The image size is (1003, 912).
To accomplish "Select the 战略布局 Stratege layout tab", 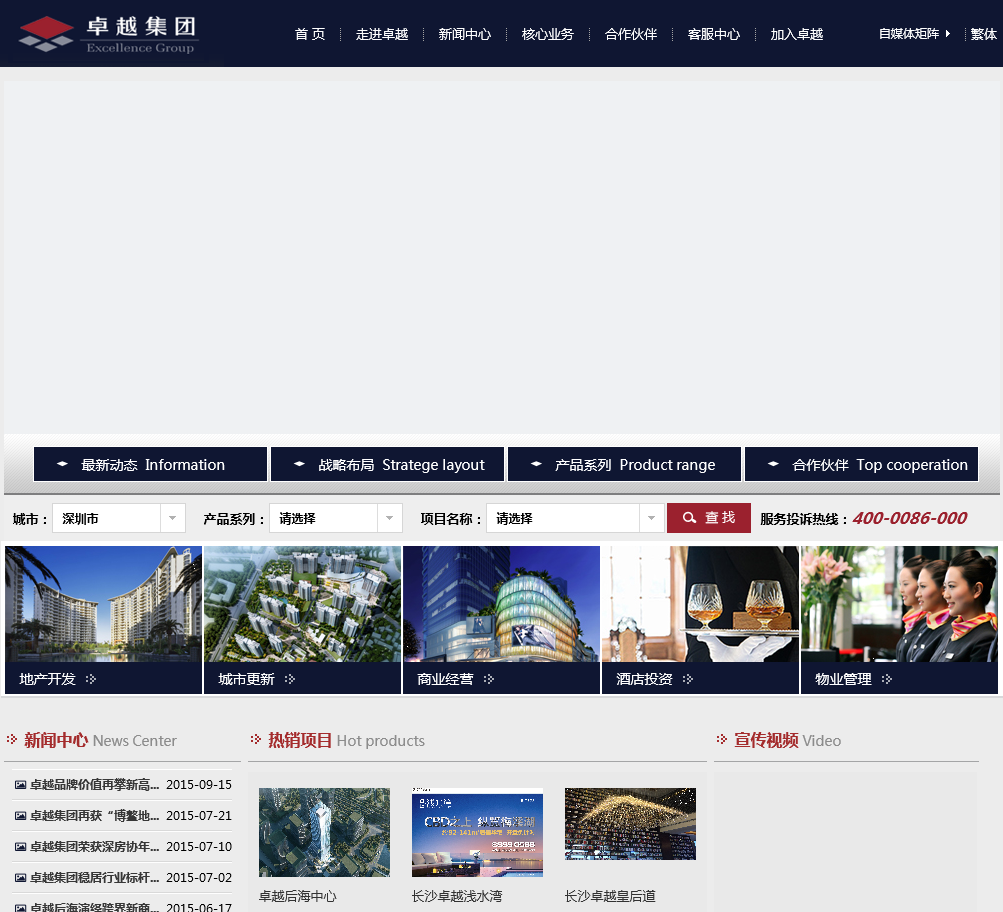I will coord(388,464).
